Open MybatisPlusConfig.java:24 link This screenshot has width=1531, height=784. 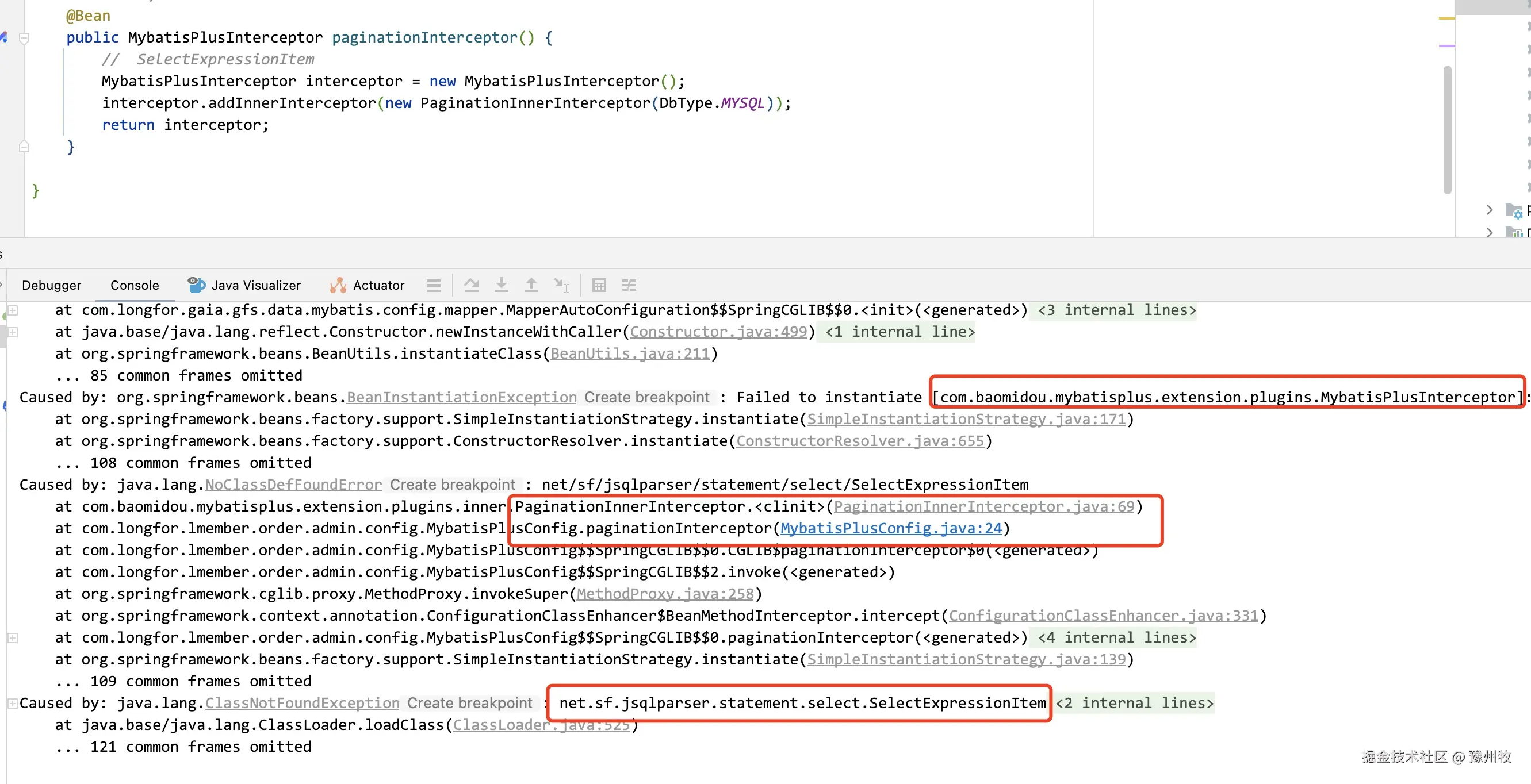[x=890, y=528]
